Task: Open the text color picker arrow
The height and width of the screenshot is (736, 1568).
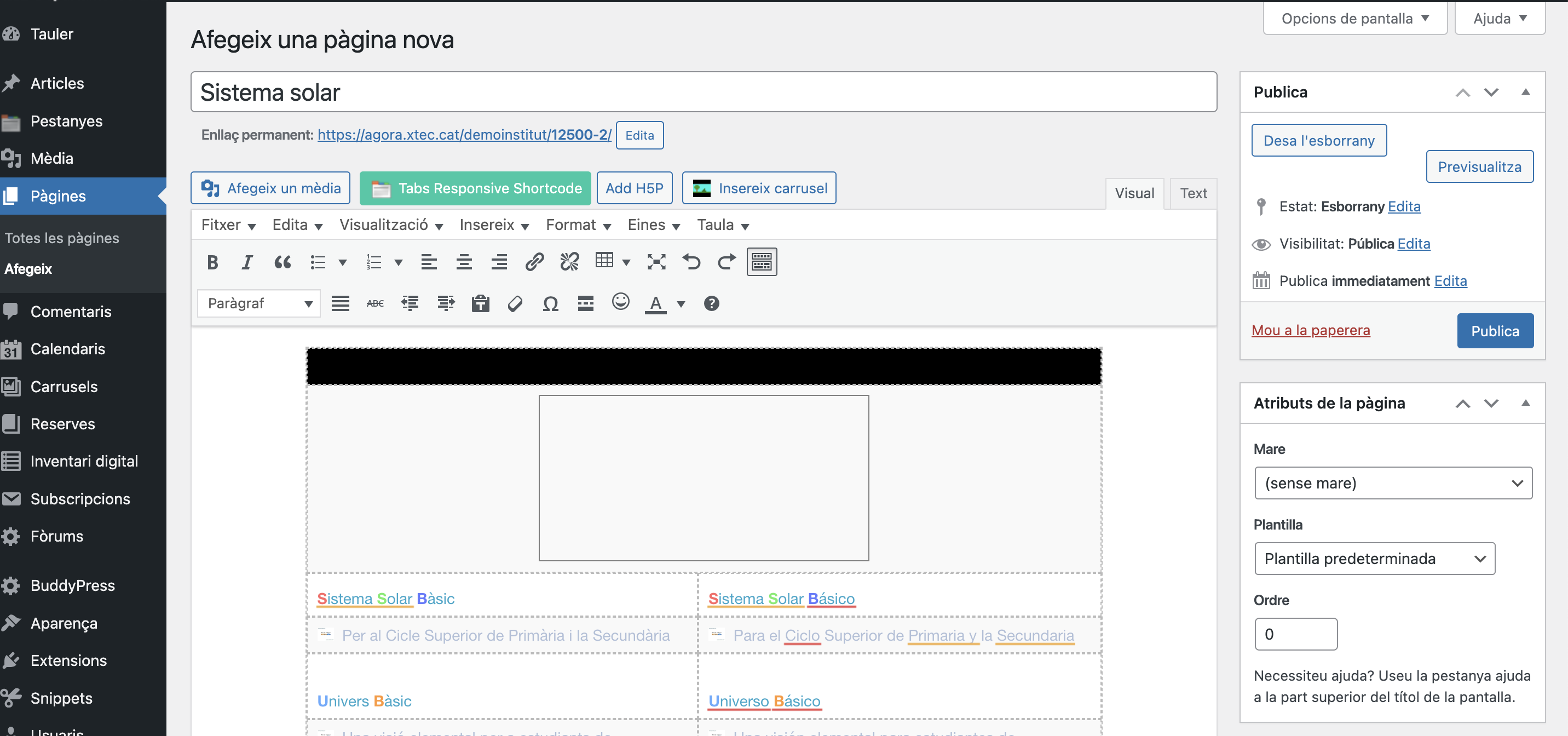Action: pos(681,304)
